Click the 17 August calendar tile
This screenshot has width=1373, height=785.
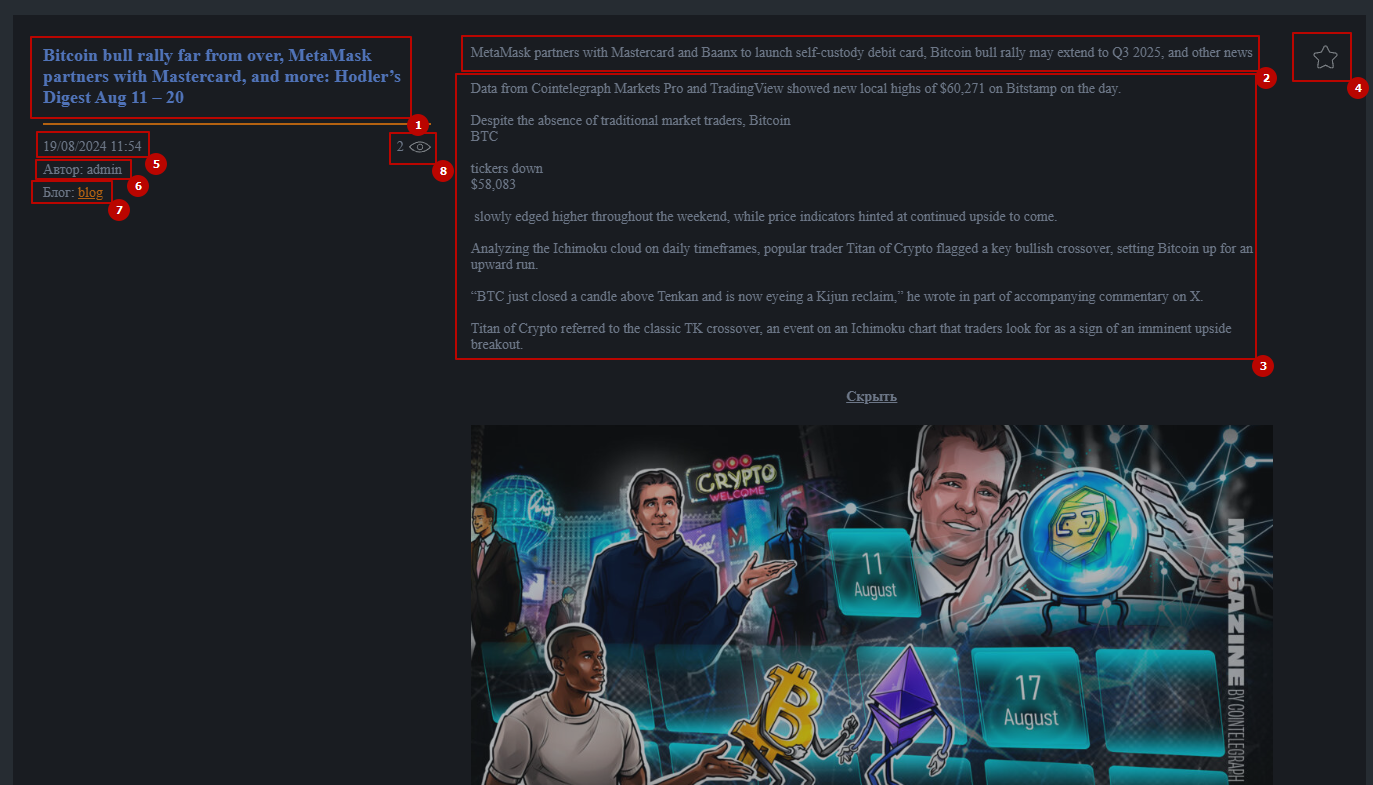tap(1029, 697)
